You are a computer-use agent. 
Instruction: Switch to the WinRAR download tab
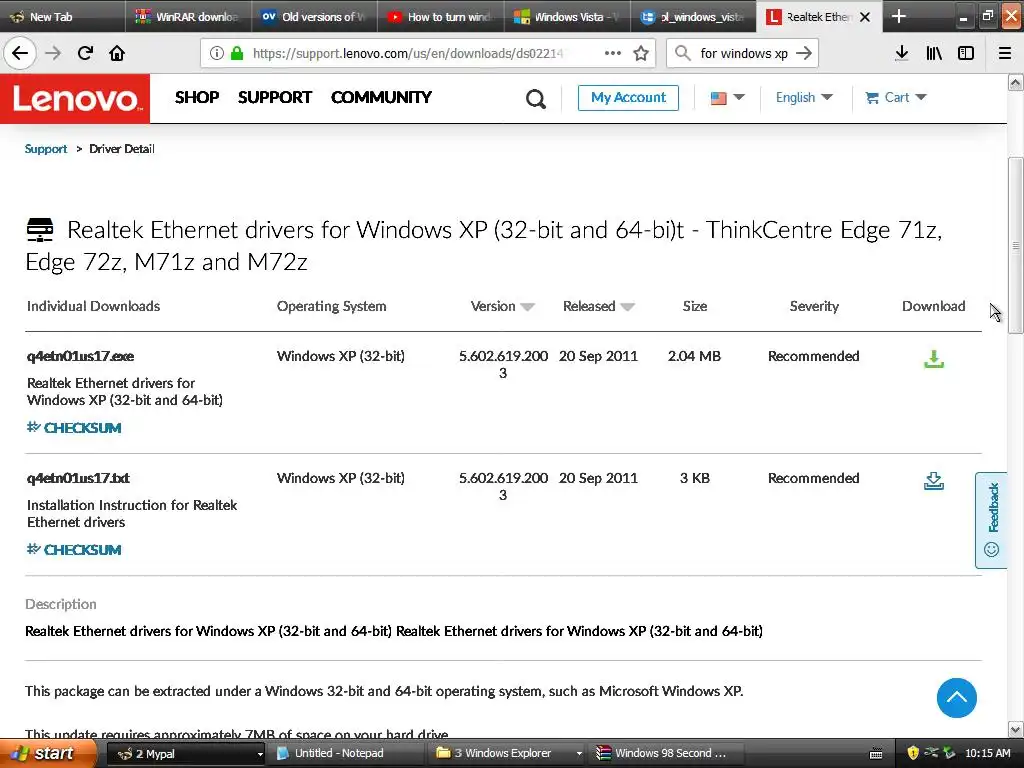click(188, 17)
